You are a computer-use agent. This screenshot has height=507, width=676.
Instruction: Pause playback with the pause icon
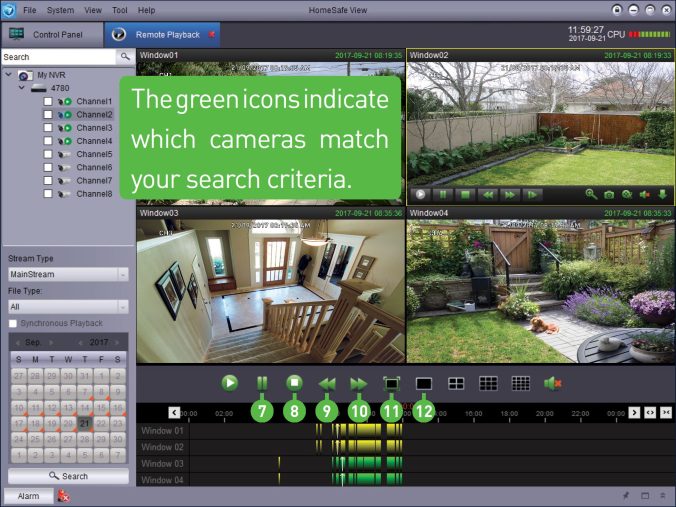pos(262,383)
